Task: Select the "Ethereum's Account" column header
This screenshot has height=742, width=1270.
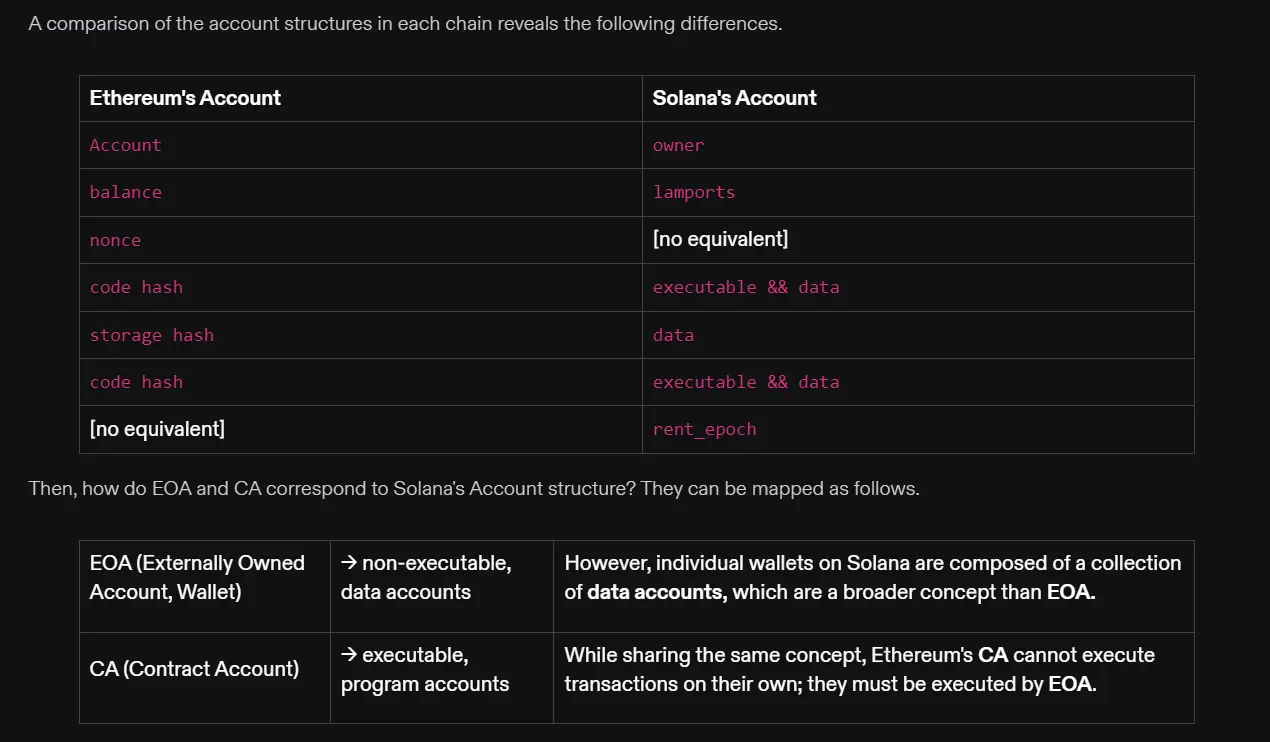Action: tap(361, 98)
